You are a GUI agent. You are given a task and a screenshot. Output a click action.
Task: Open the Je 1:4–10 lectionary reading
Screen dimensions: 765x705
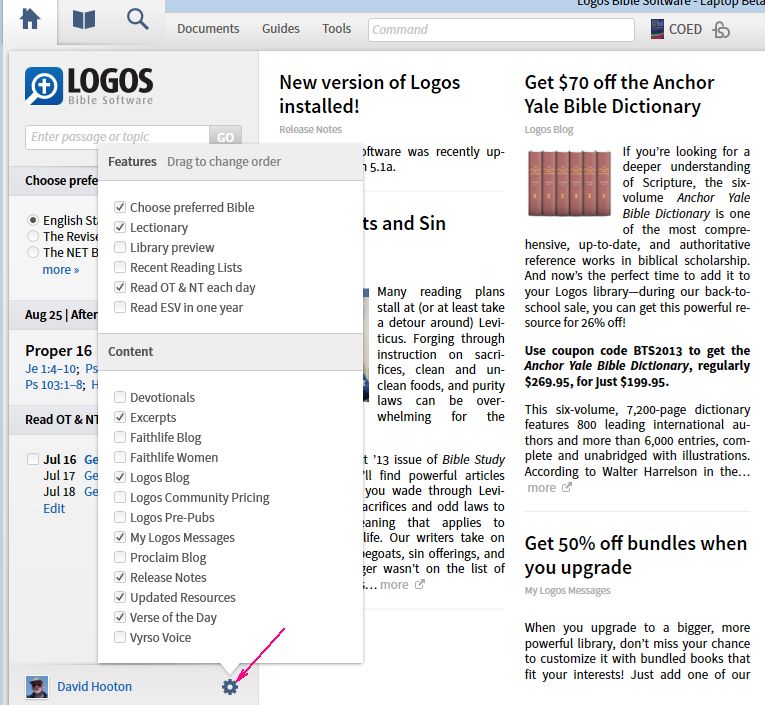pos(51,369)
